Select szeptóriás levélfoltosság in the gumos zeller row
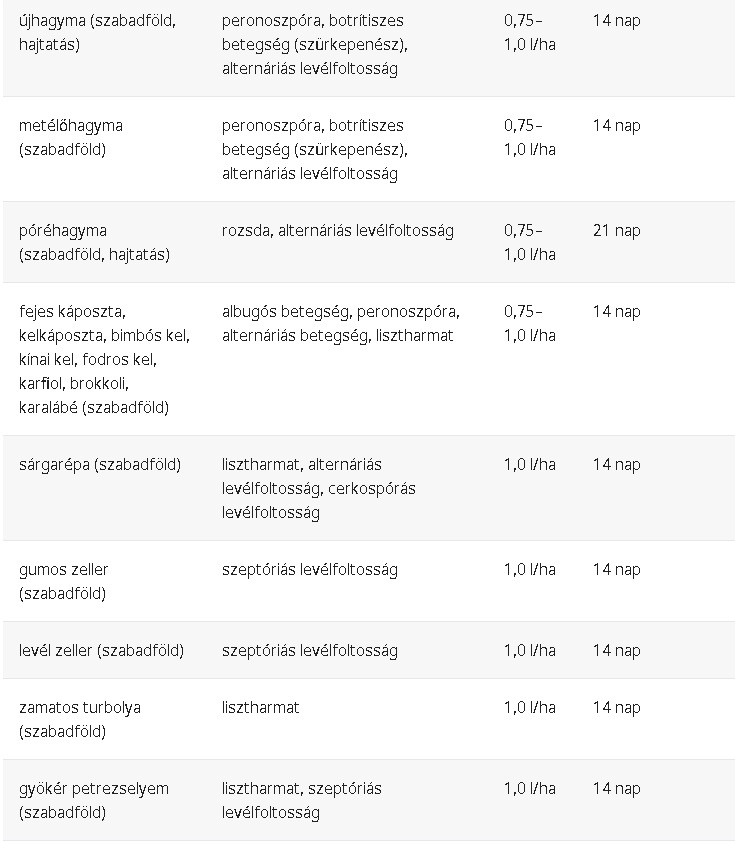 click(x=309, y=570)
